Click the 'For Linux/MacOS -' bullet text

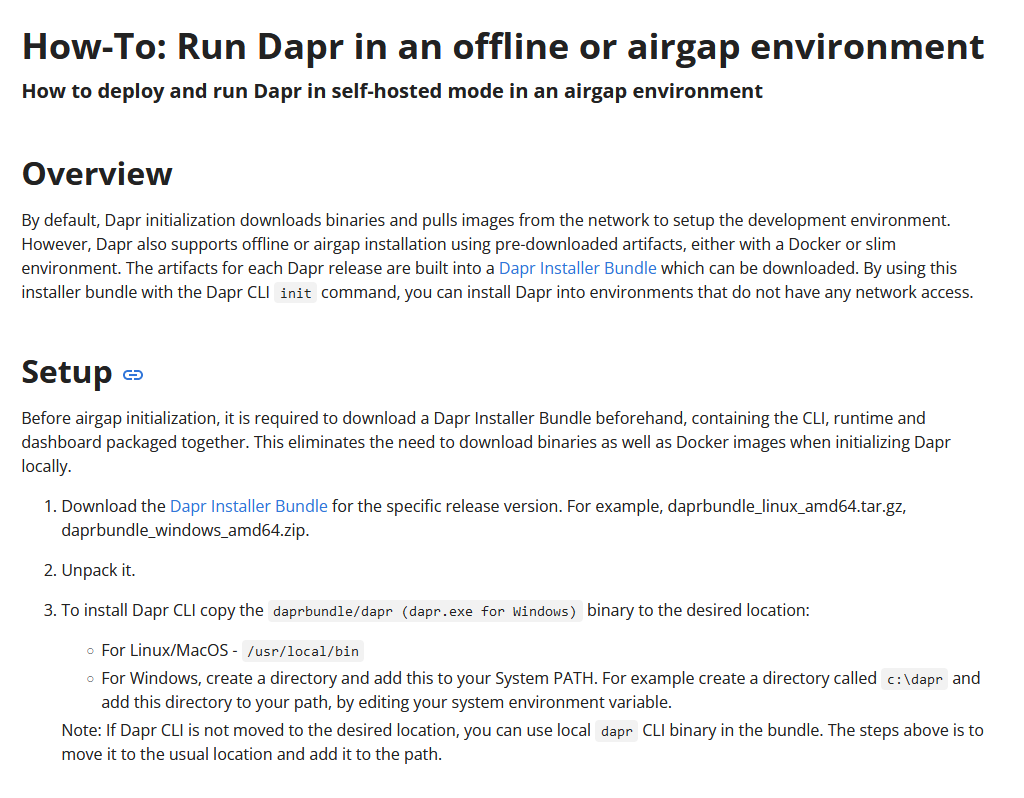pos(169,650)
